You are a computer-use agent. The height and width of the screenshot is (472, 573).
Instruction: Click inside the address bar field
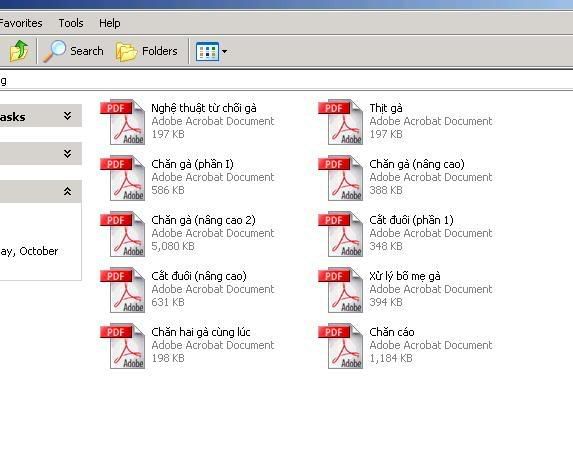pos(286,81)
